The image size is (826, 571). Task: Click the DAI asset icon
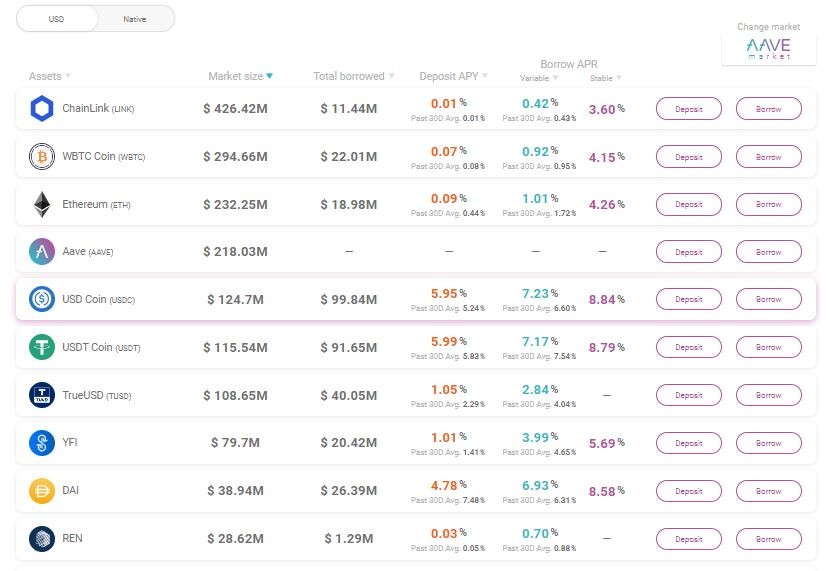tap(42, 490)
